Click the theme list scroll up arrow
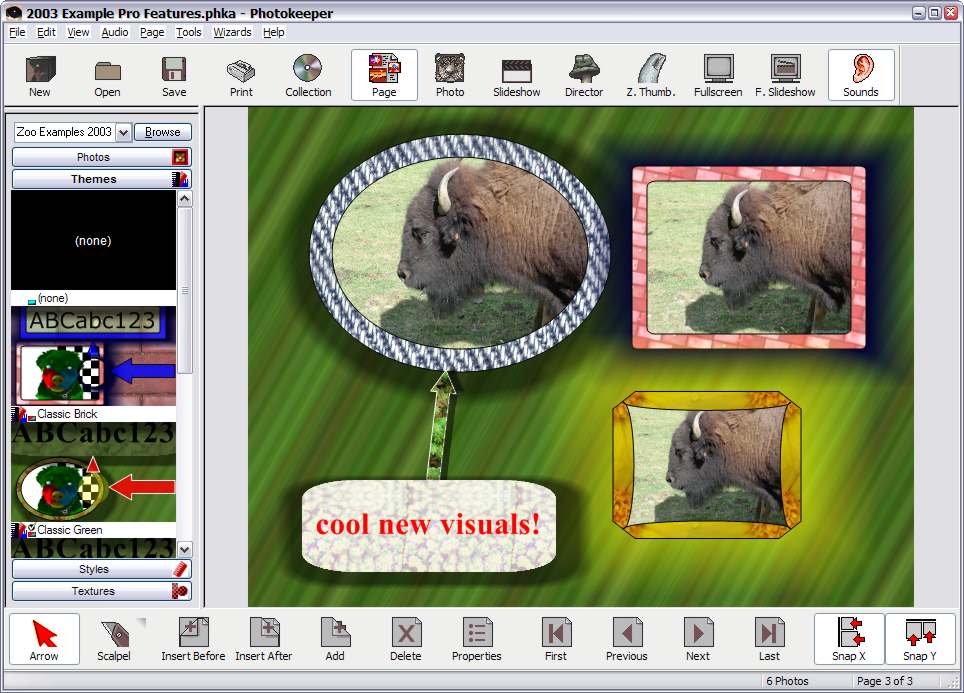This screenshot has width=964, height=693. pos(184,199)
